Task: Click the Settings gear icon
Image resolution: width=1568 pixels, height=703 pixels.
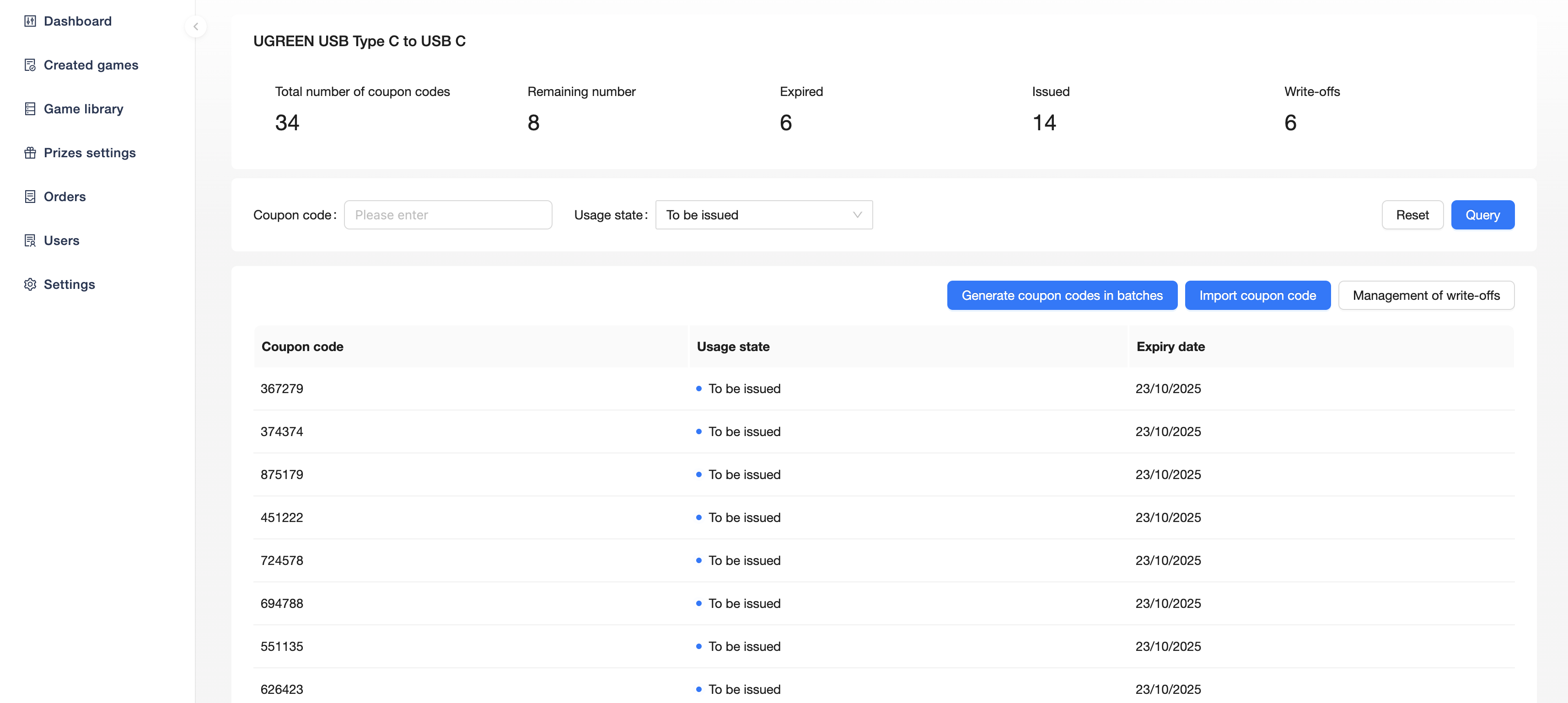Action: tap(30, 284)
